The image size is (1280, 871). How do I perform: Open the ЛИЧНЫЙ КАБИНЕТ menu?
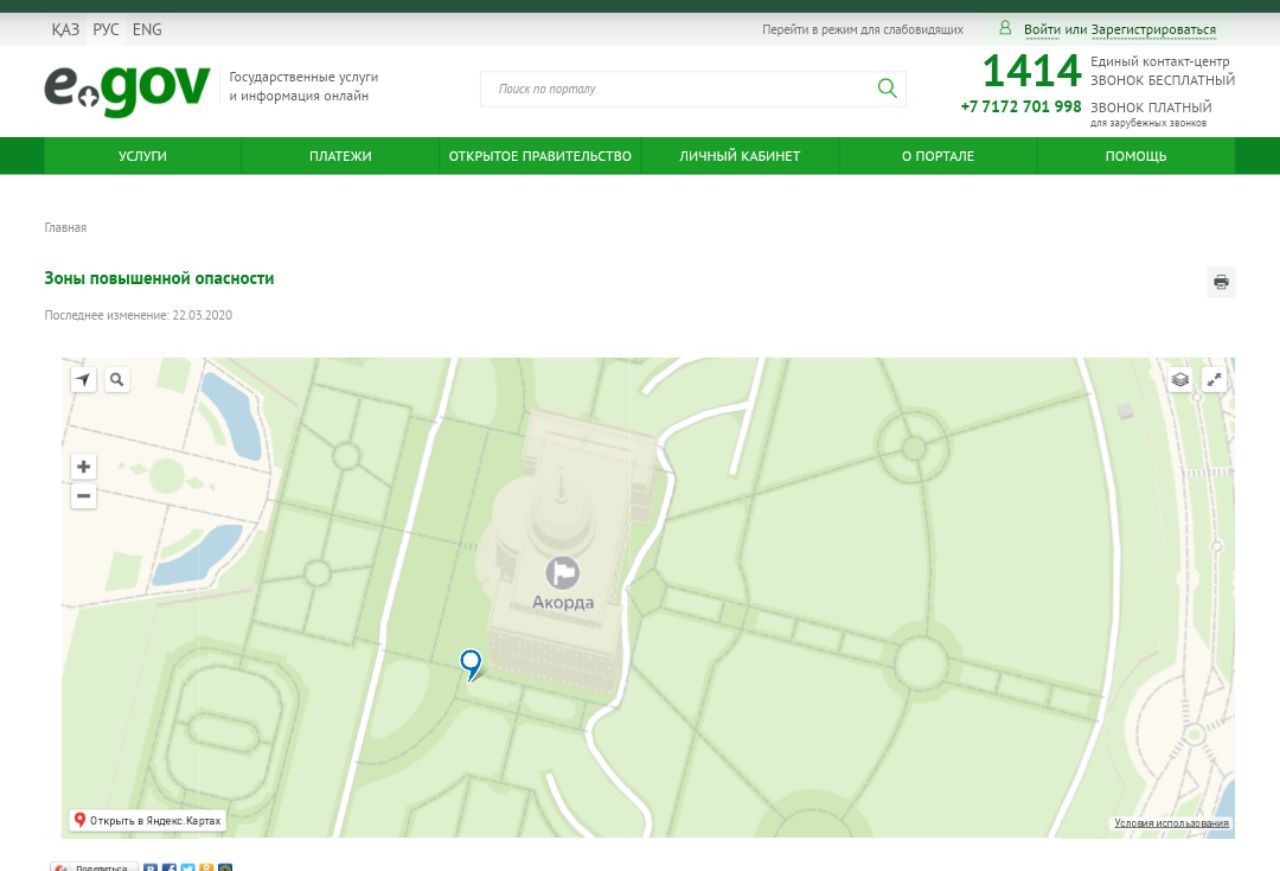click(740, 156)
